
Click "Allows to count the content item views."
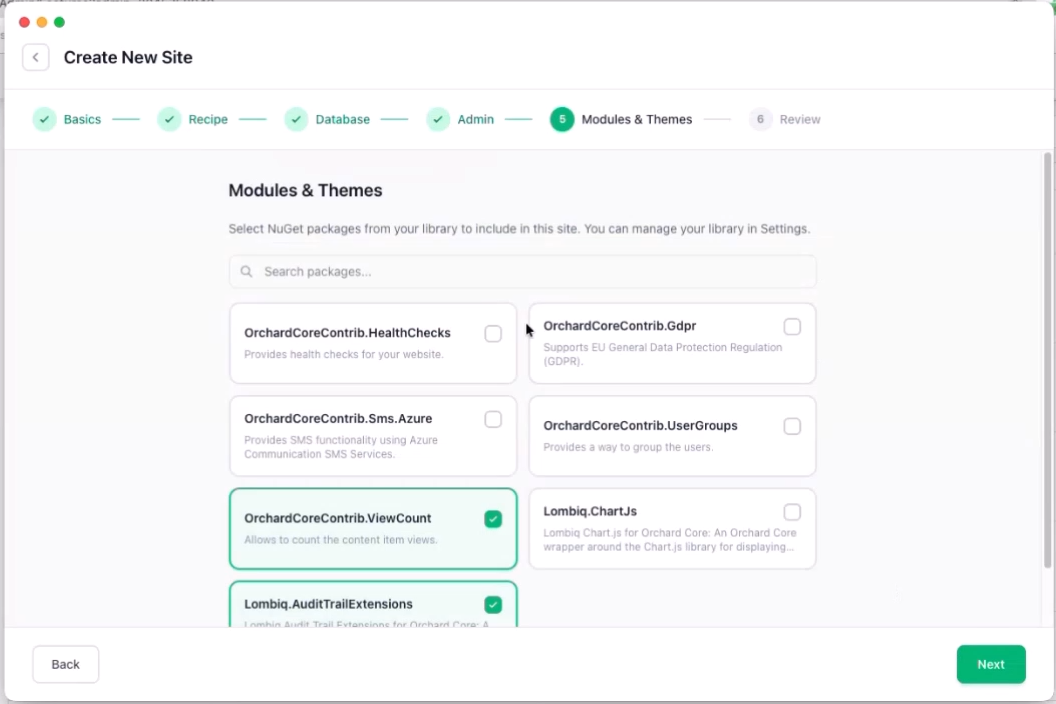click(341, 540)
